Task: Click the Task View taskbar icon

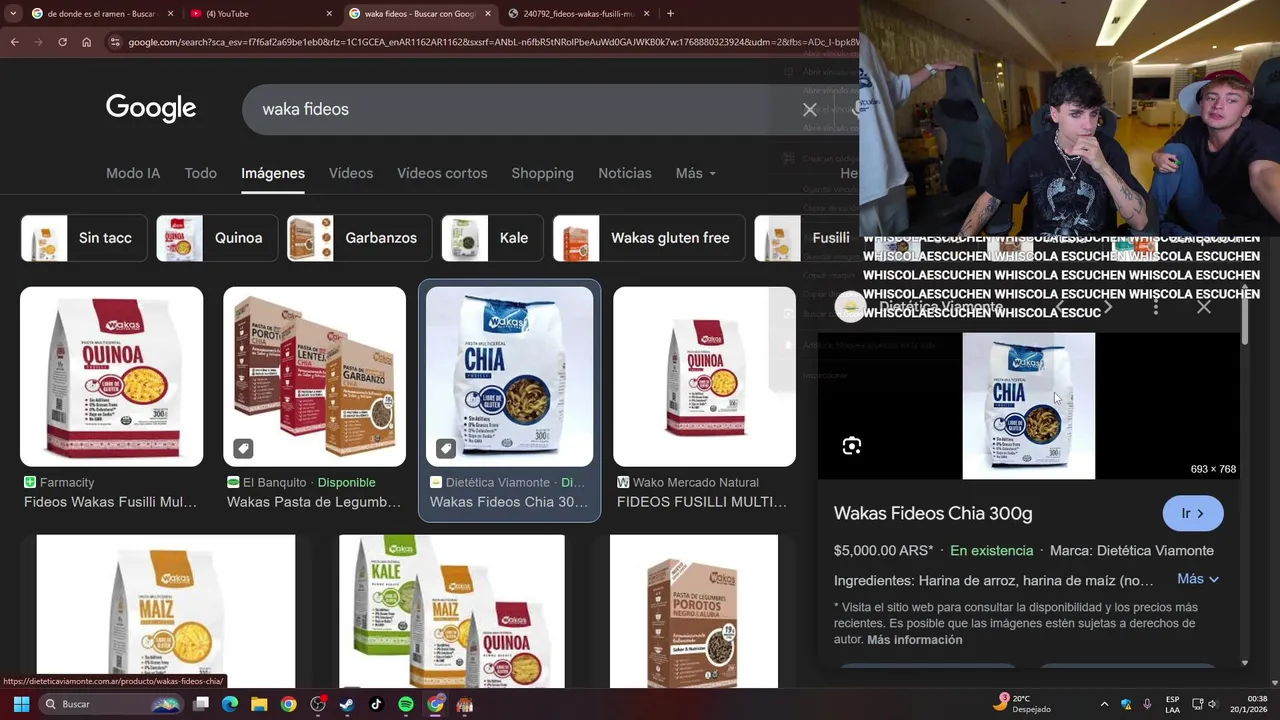Action: 201,704
